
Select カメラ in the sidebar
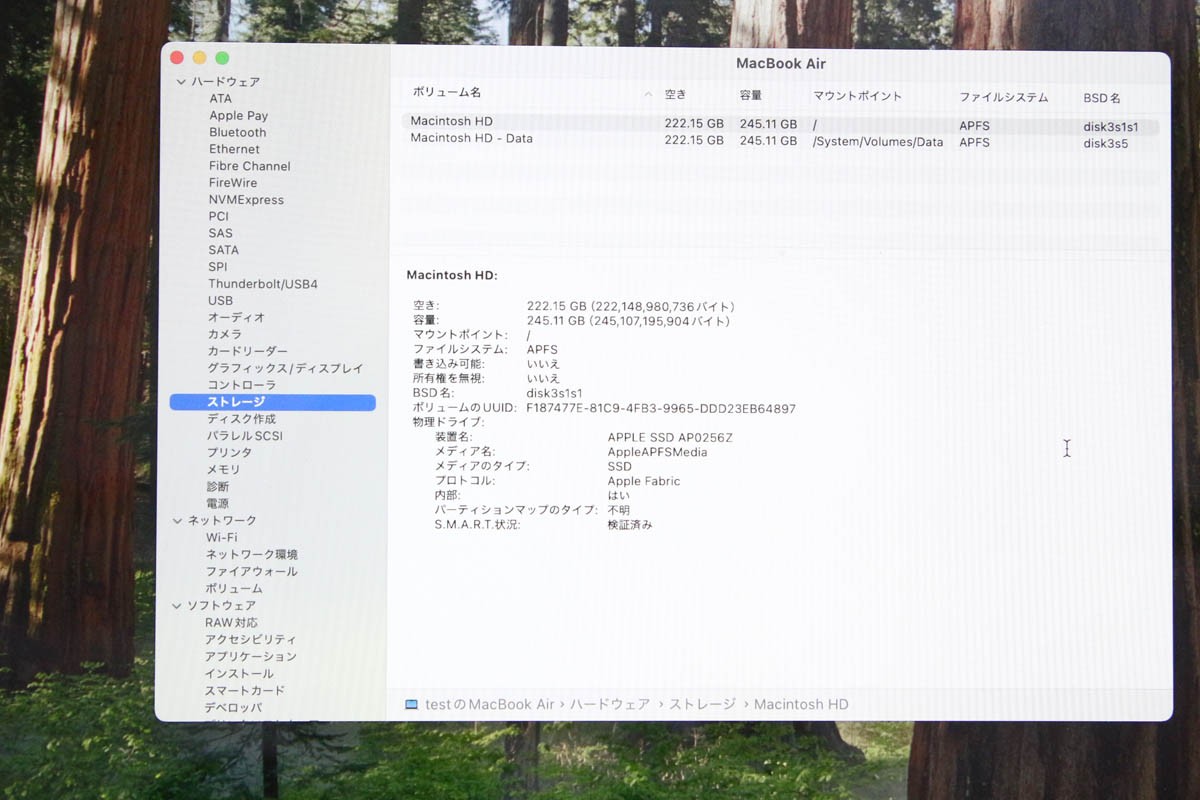click(224, 334)
